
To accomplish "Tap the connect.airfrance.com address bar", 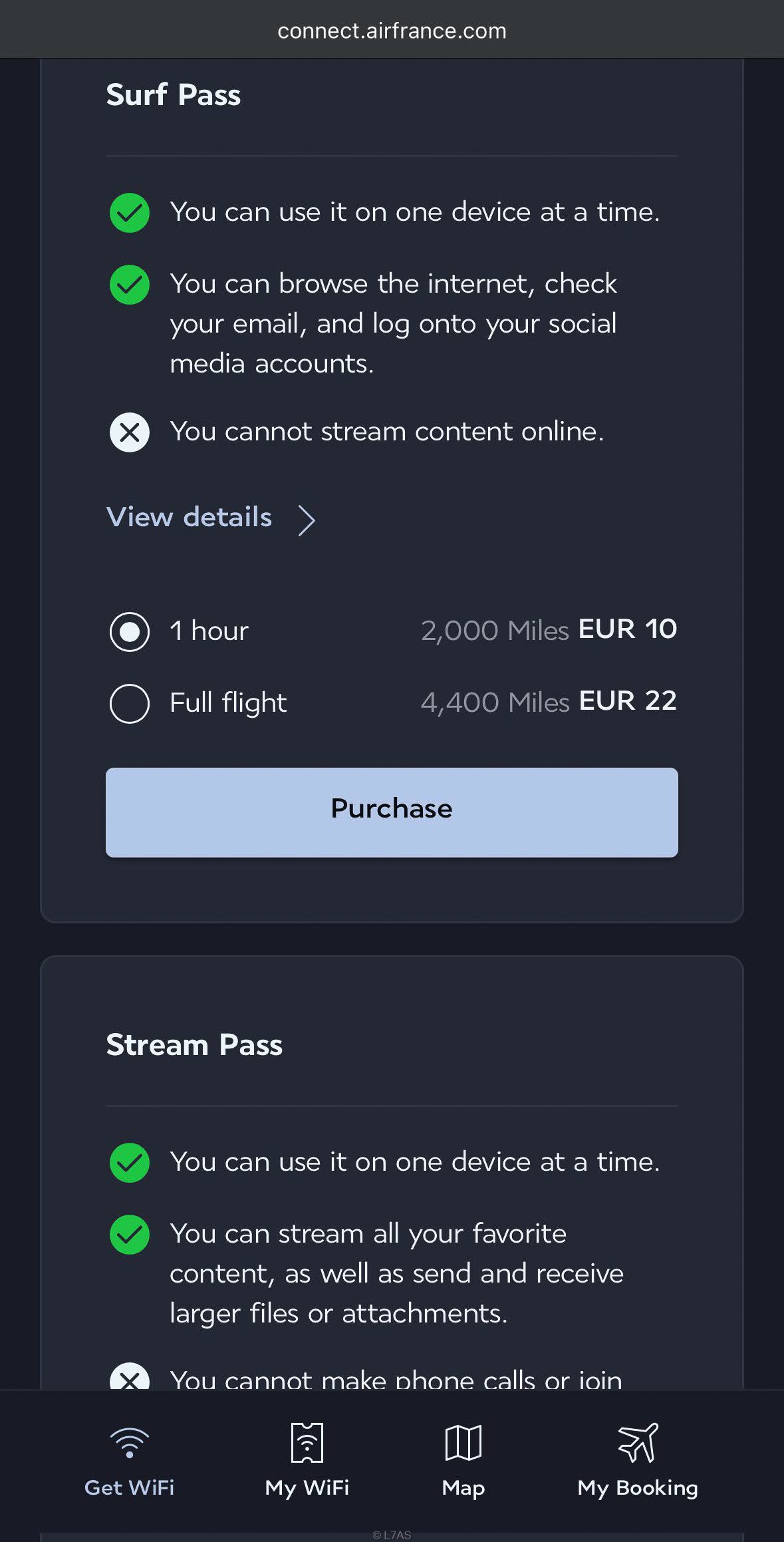I will click(392, 31).
